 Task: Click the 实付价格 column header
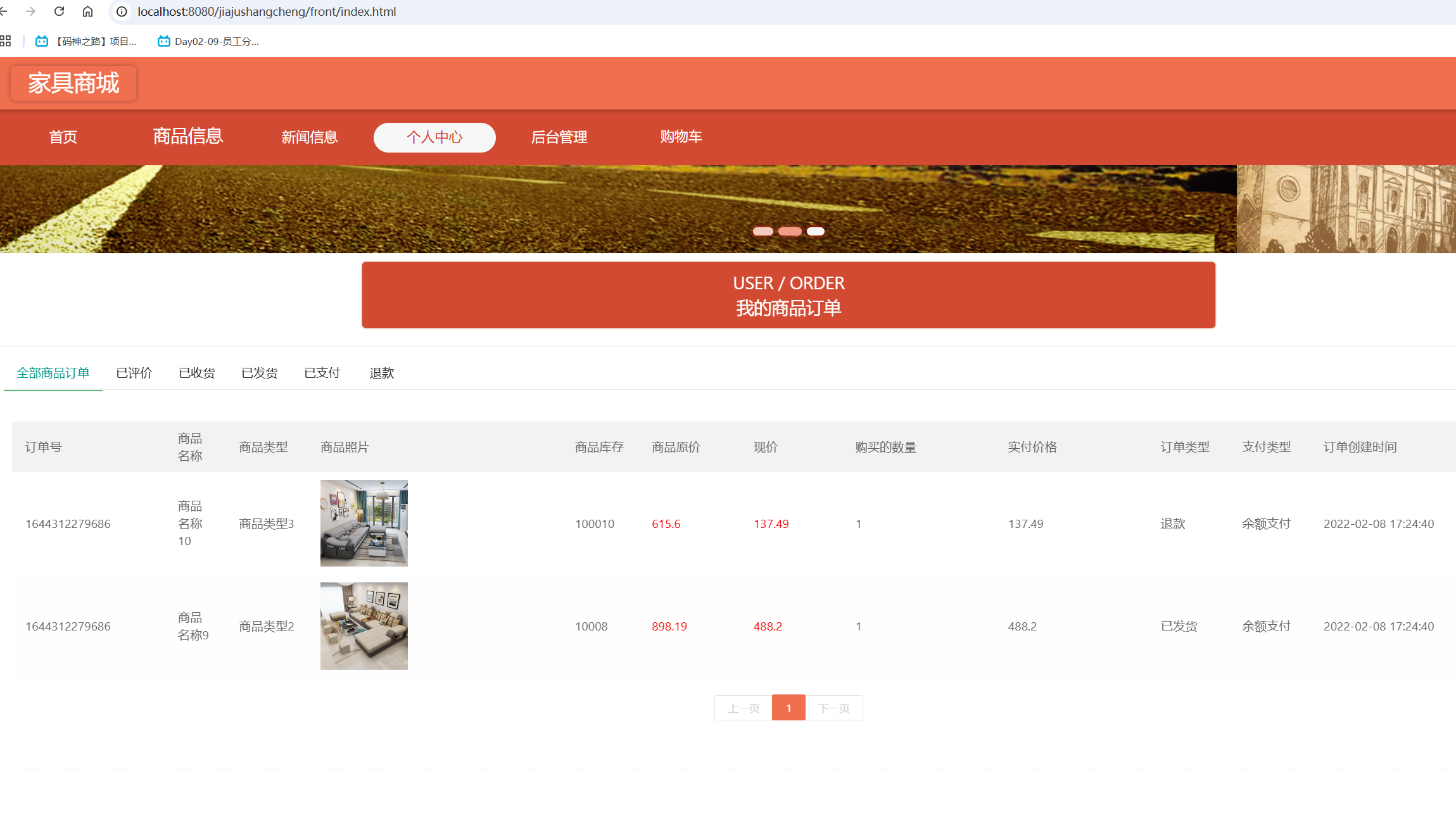pos(1033,447)
